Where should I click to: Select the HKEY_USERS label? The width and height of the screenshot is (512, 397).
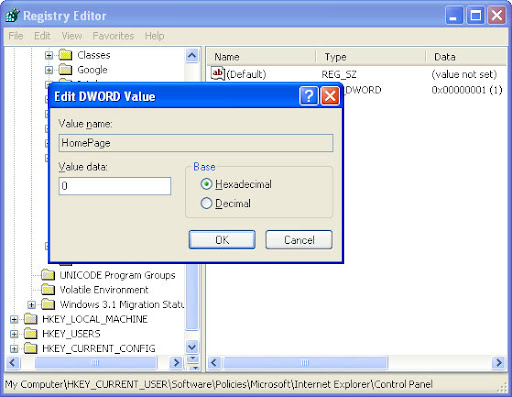click(x=71, y=334)
